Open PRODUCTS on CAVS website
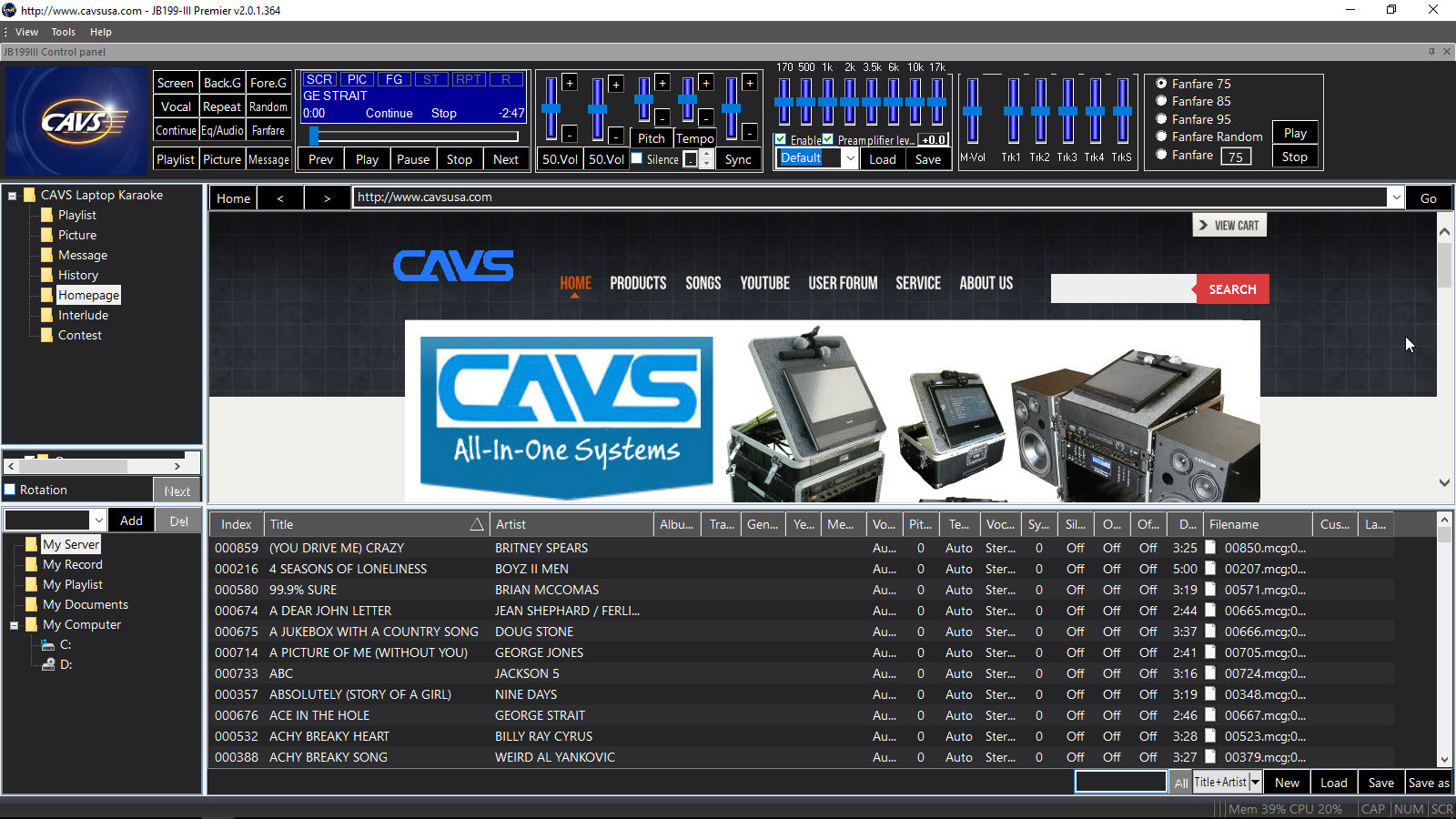 [638, 283]
